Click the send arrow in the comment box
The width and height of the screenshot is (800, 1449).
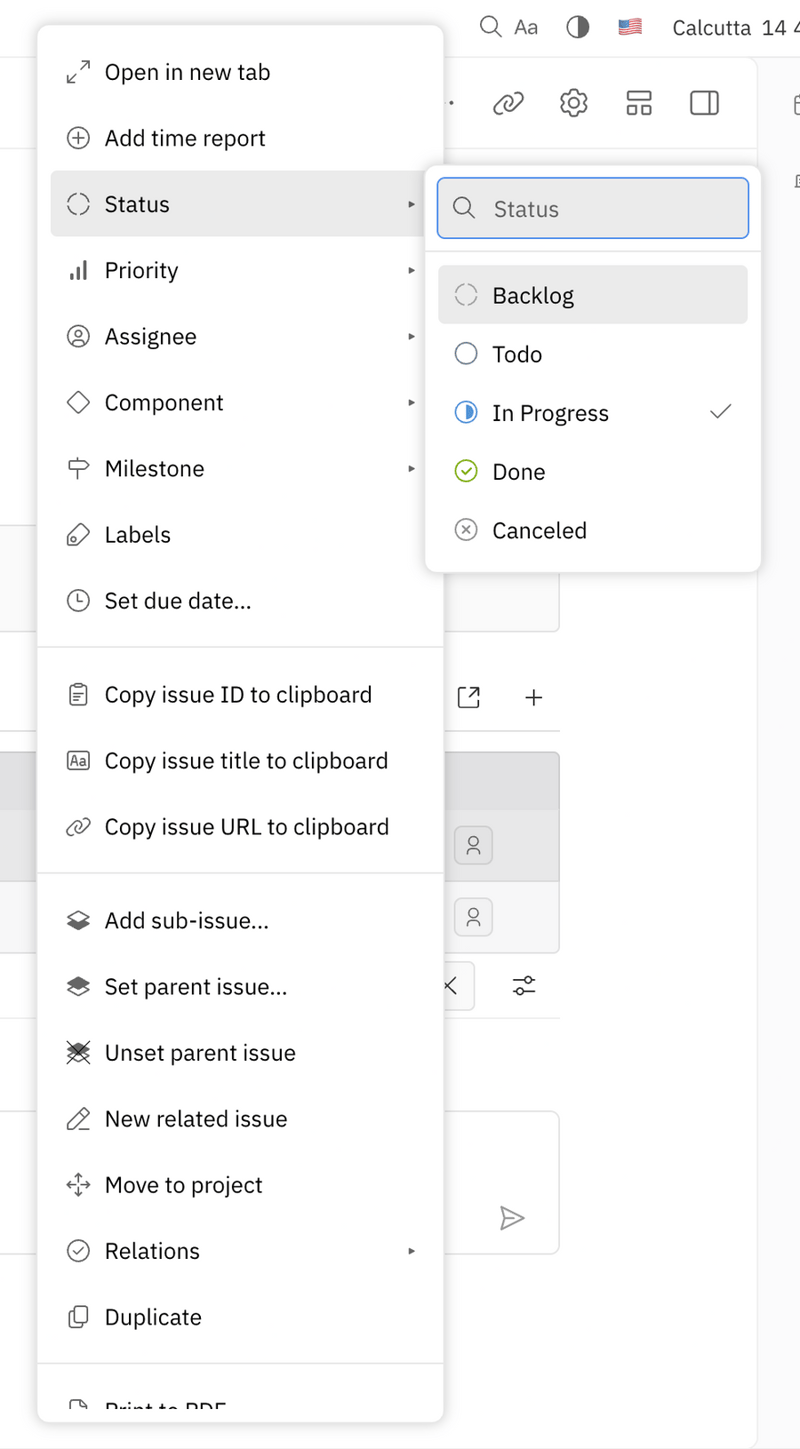[x=512, y=1218]
